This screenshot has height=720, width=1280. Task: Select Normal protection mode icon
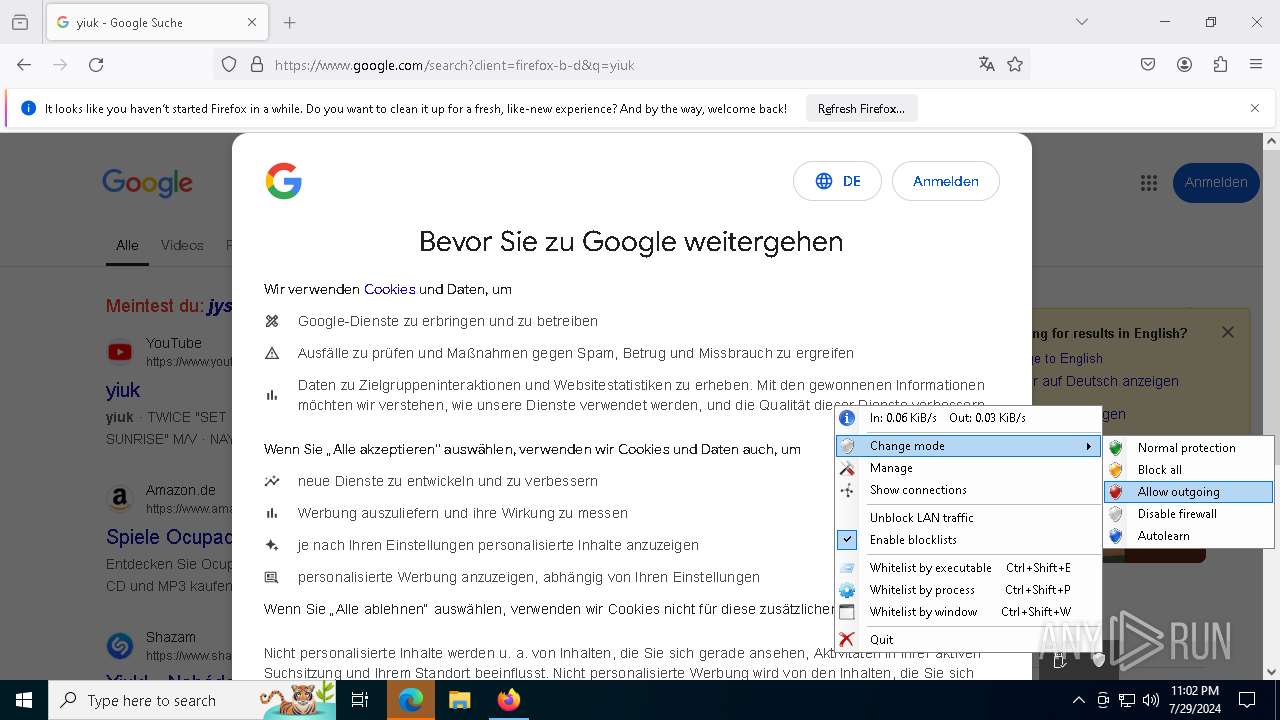[1116, 448]
